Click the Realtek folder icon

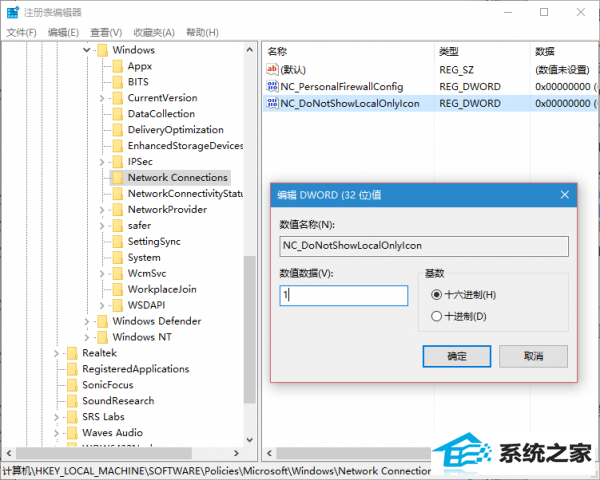click(x=72, y=353)
